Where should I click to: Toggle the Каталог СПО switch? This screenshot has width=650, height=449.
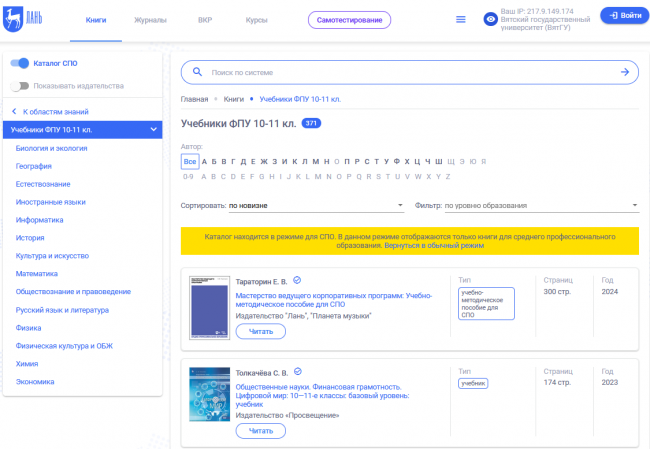click(19, 63)
